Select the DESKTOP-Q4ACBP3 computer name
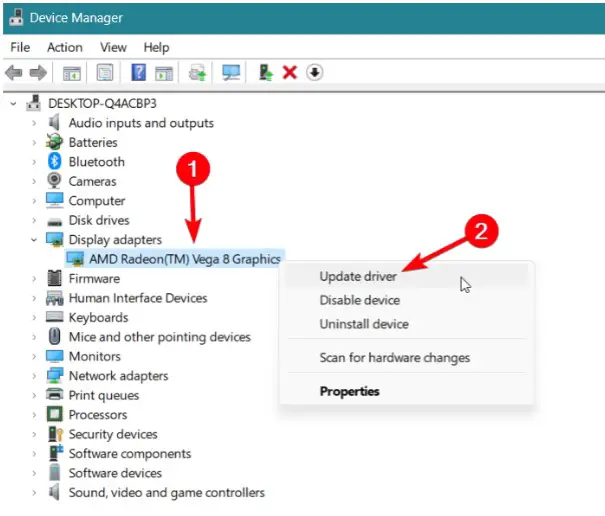The image size is (605, 516). 102,103
